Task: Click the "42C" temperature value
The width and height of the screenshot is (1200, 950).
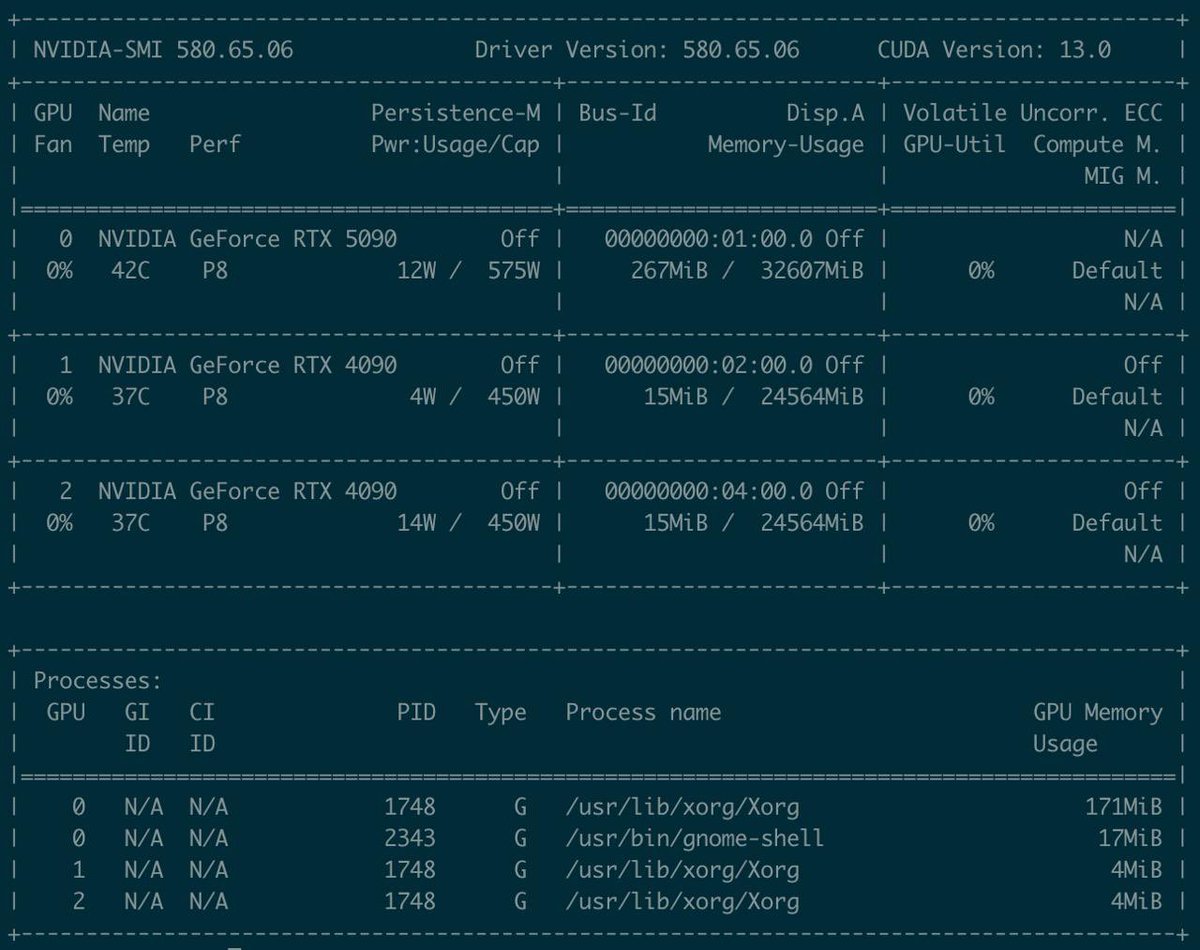Action: pos(131,271)
